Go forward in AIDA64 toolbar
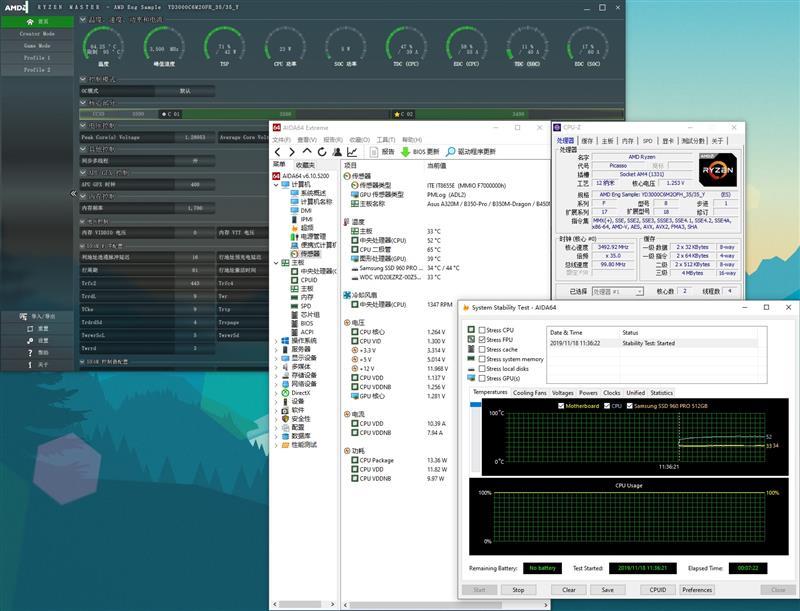This screenshot has height=611, width=800. pos(292,152)
